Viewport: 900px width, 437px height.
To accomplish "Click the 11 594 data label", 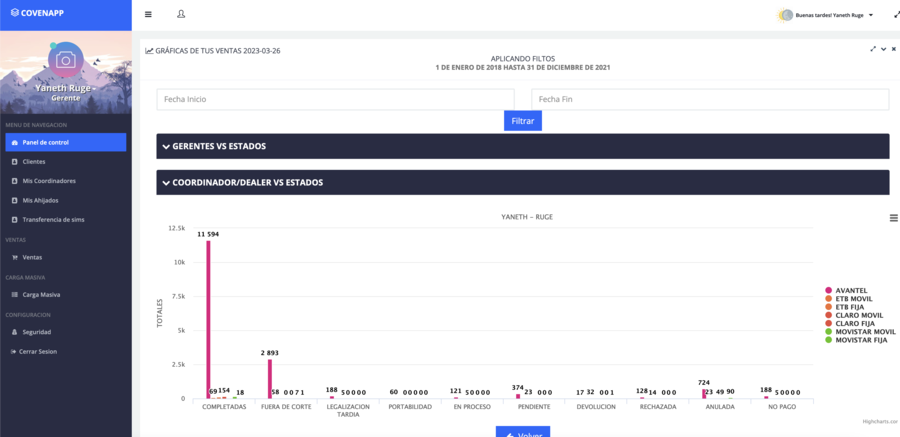I will pyautogui.click(x=208, y=234).
